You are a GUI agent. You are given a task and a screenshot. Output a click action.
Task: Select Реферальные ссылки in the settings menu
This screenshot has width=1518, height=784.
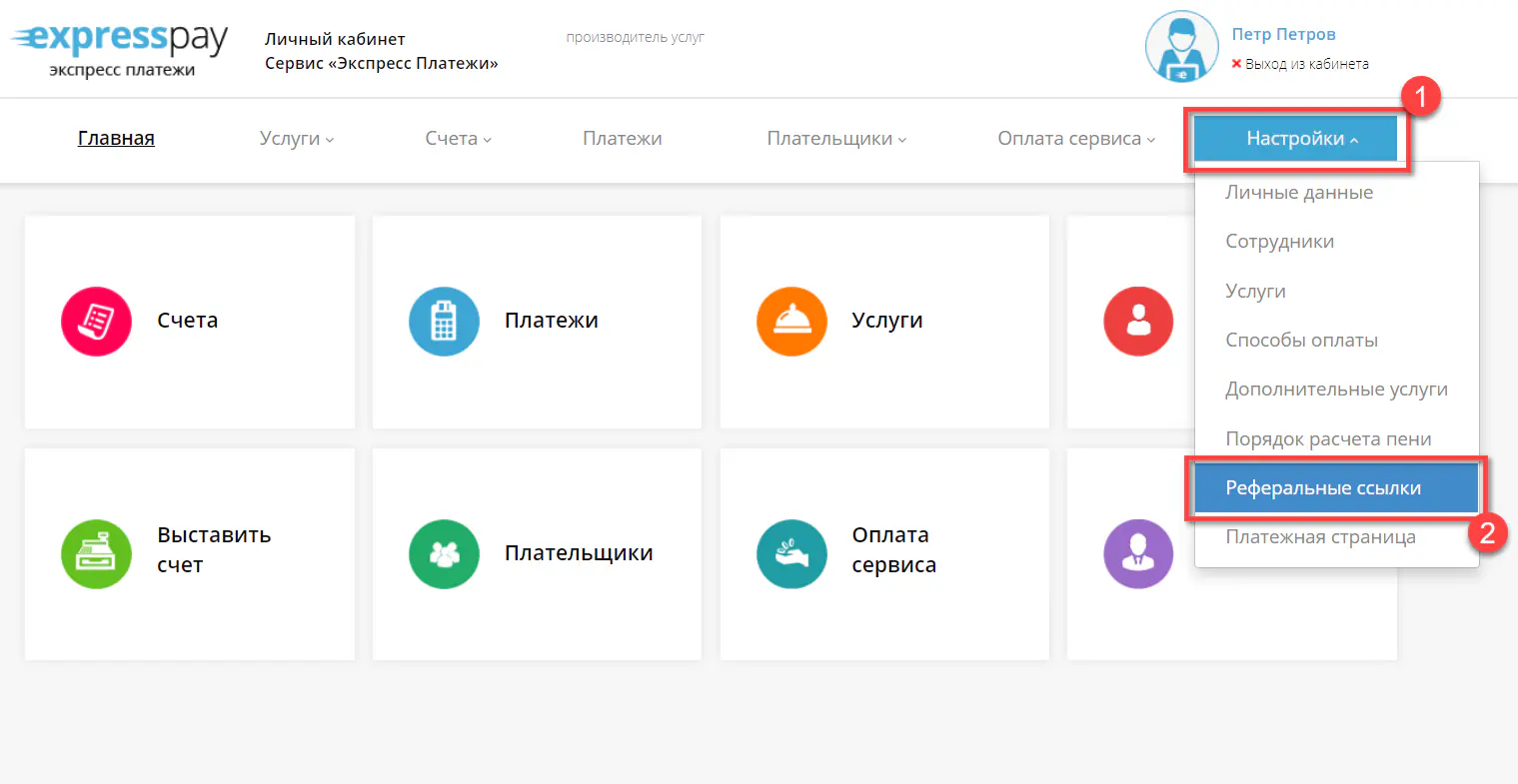tap(1323, 488)
